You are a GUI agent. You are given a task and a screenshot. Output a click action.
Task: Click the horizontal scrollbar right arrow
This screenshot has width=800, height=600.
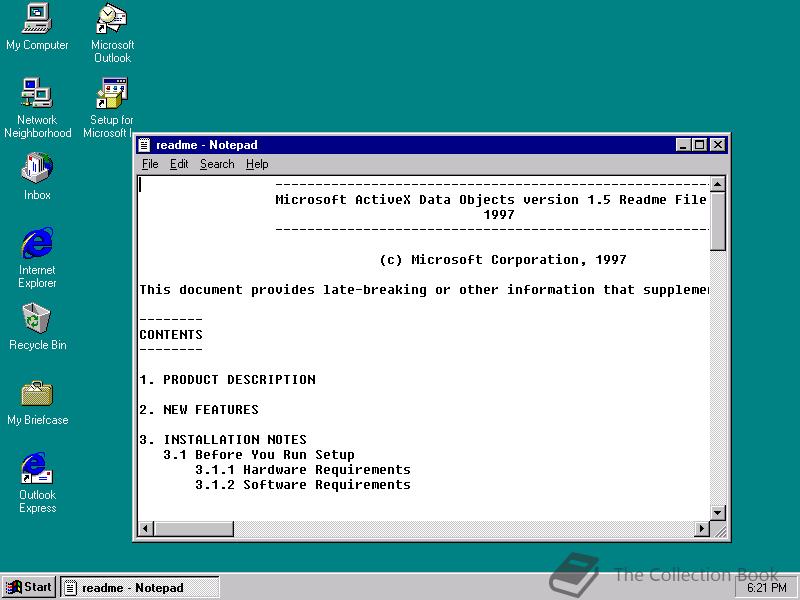click(x=702, y=529)
